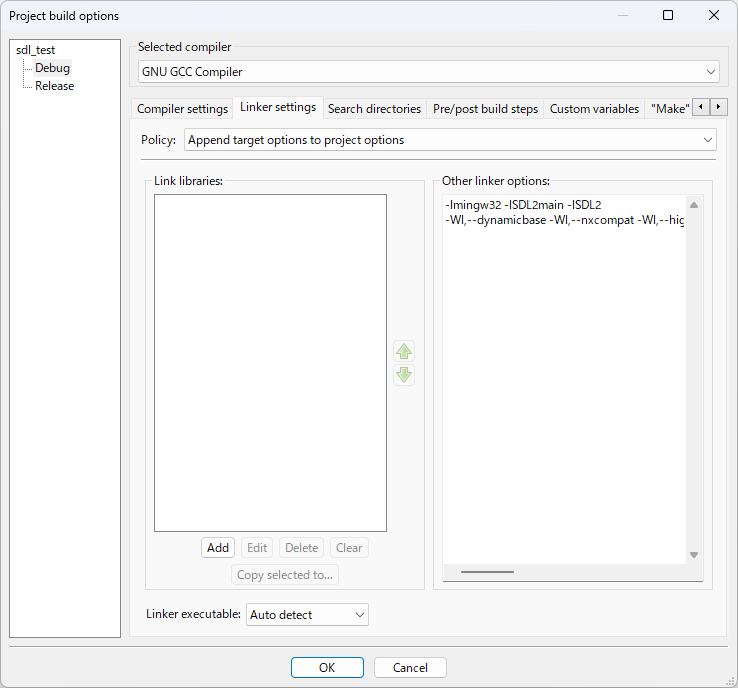This screenshot has width=738, height=688.
Task: Close the Project build options dialog
Action: coord(714,16)
